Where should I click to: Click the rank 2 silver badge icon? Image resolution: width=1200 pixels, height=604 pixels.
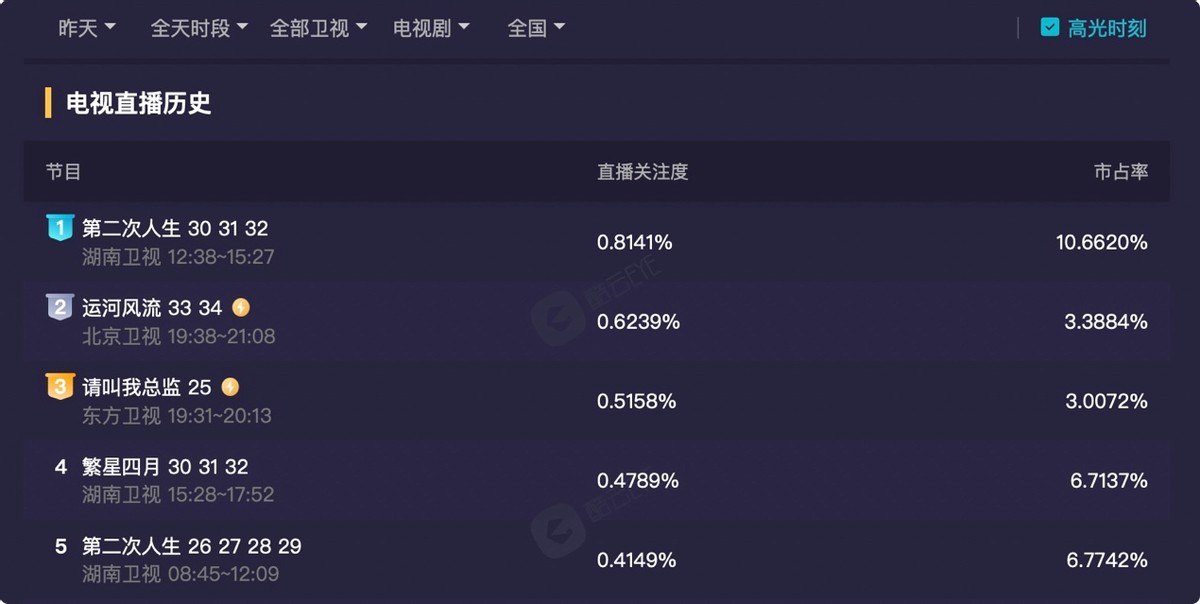tap(60, 306)
